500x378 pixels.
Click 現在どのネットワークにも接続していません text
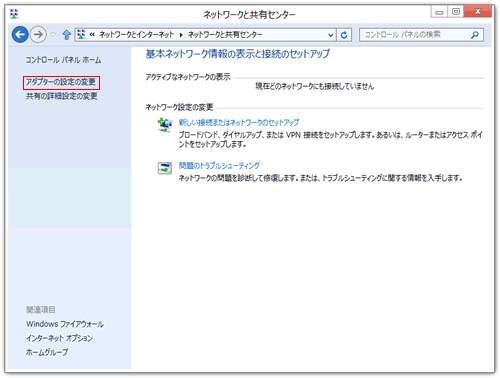point(315,87)
